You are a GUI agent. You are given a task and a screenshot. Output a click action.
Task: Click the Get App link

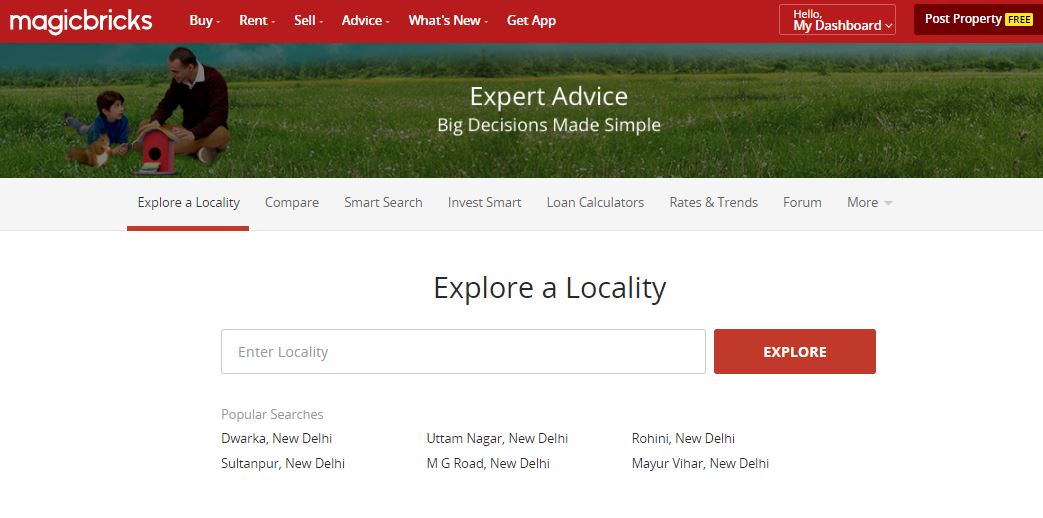tap(531, 20)
